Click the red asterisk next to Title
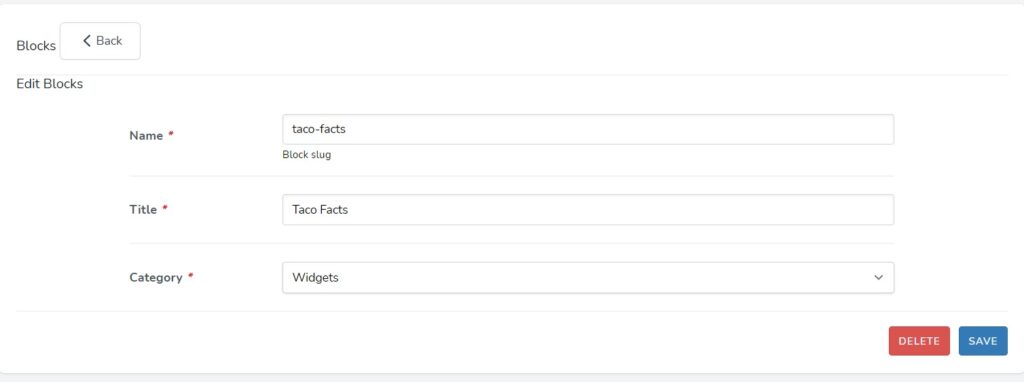This screenshot has width=1024, height=382. tap(165, 208)
